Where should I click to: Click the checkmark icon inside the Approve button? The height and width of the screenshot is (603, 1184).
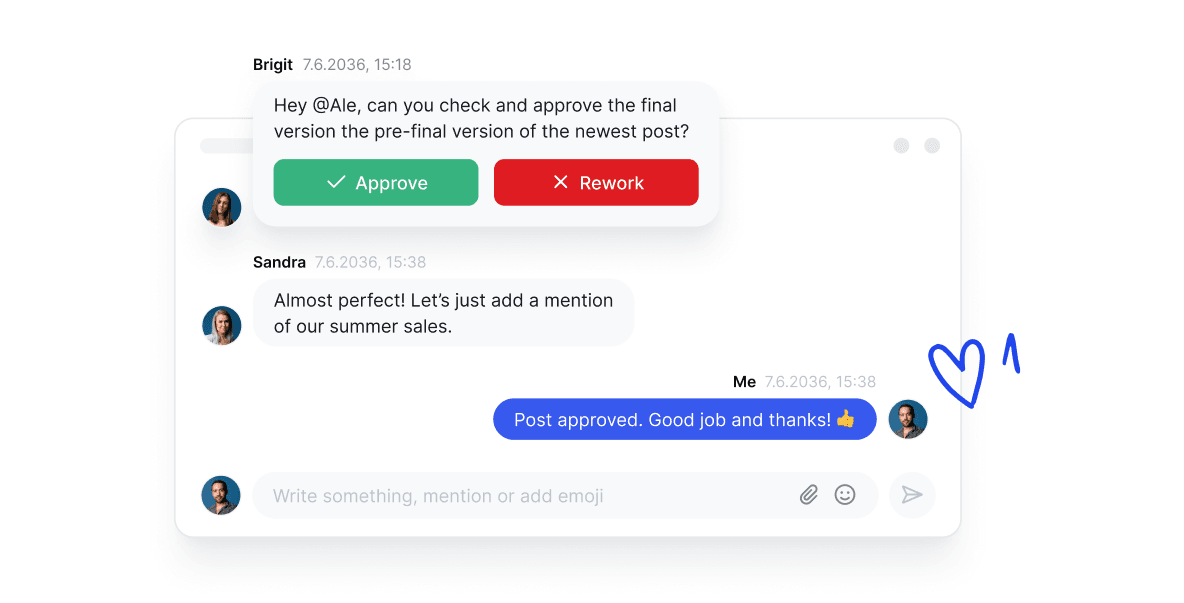pyautogui.click(x=336, y=182)
